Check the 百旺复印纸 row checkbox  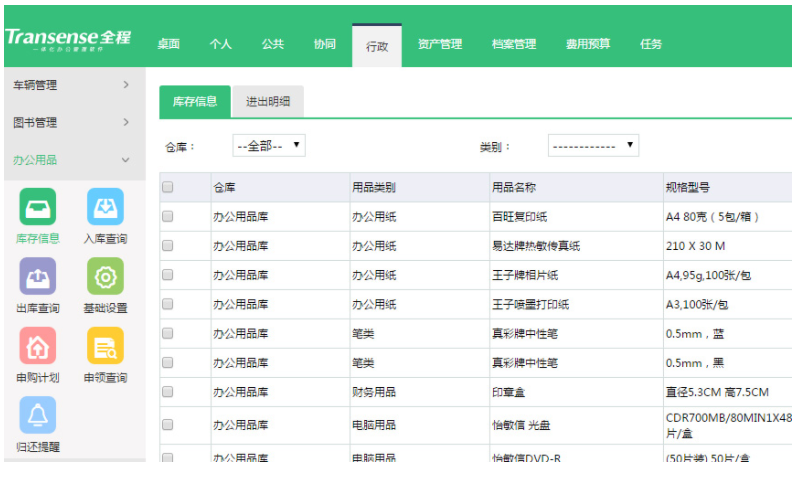pos(168,217)
